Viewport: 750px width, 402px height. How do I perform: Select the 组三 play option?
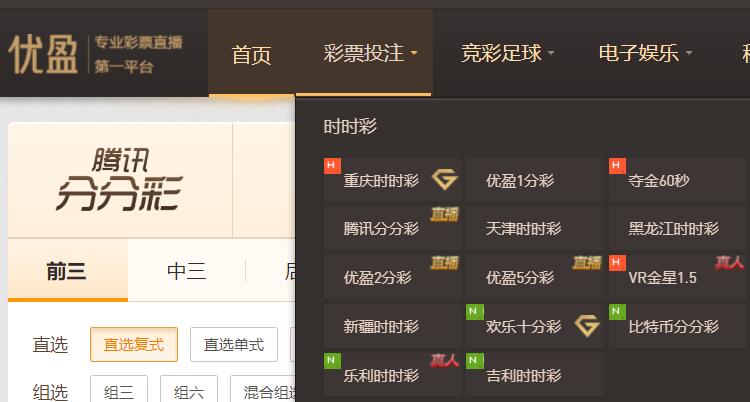(x=119, y=391)
